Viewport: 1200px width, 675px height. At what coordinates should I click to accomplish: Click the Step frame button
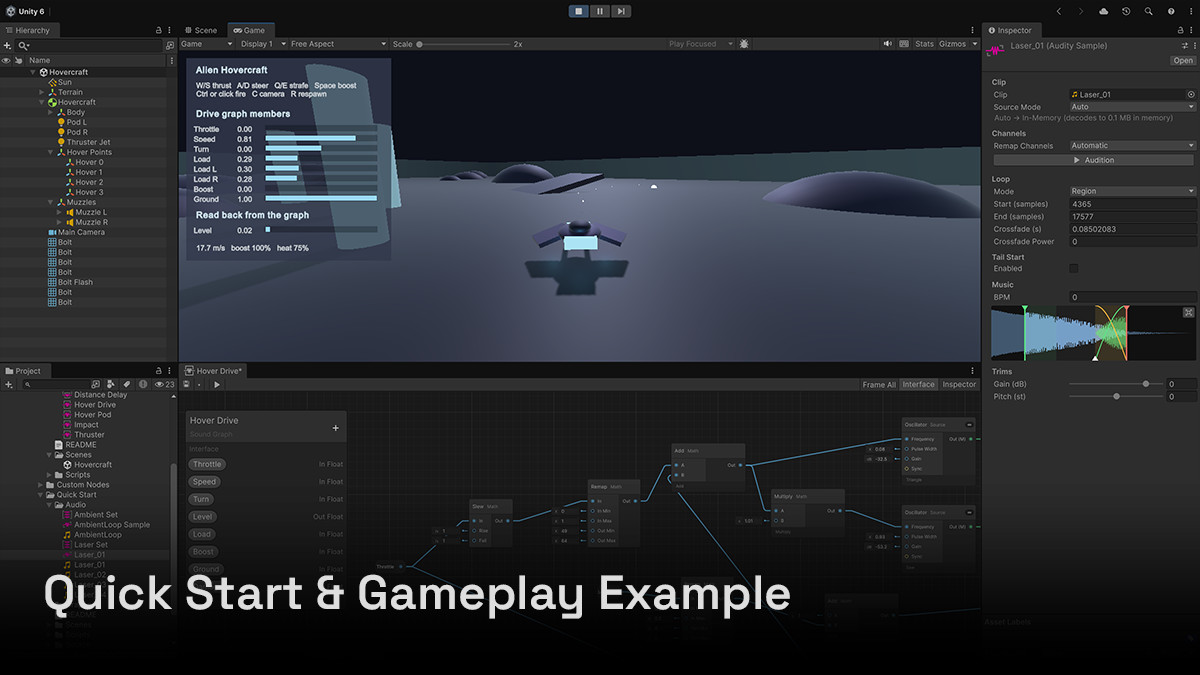pyautogui.click(x=621, y=11)
